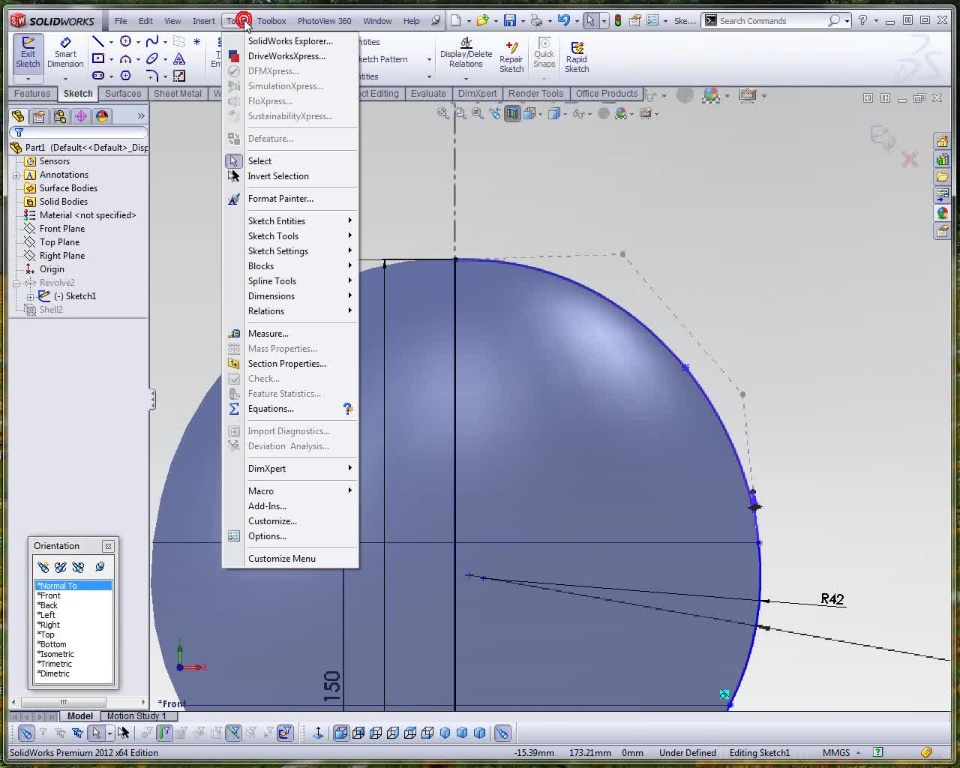Open the PhotoView 360 menu
The width and height of the screenshot is (960, 768).
click(x=324, y=21)
